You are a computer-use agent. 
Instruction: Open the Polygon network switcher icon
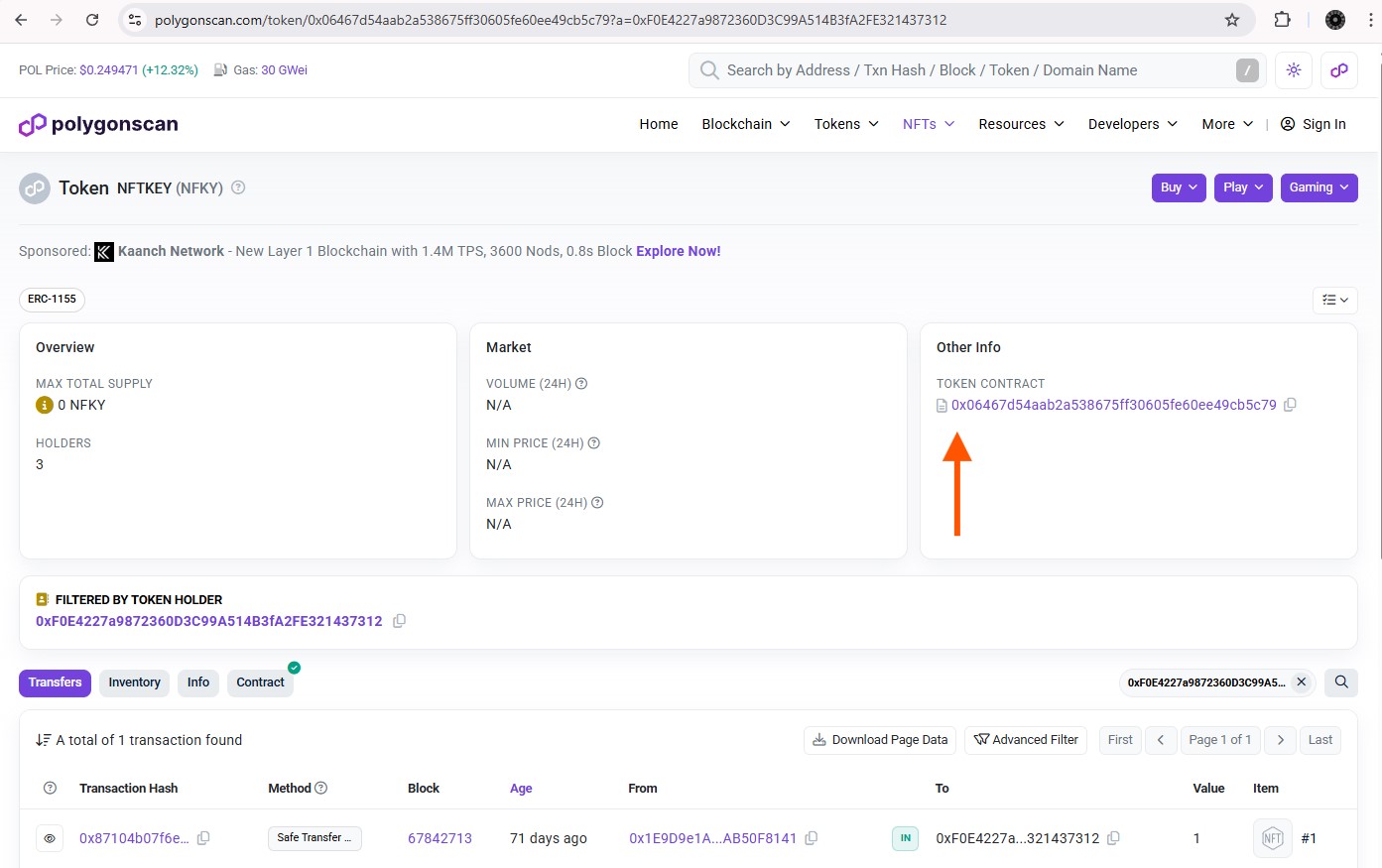(1338, 70)
